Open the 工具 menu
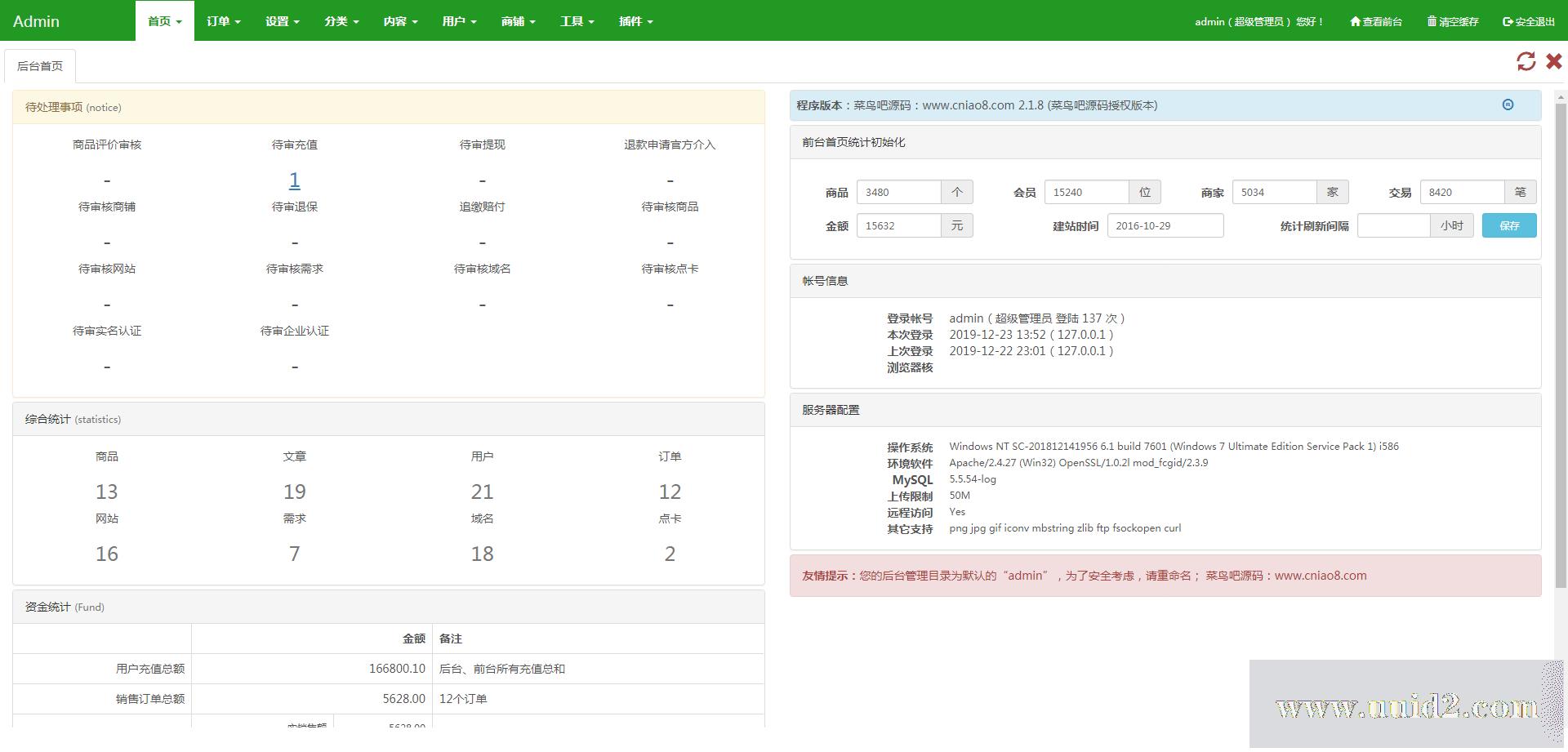The image size is (1568, 752). coord(577,22)
